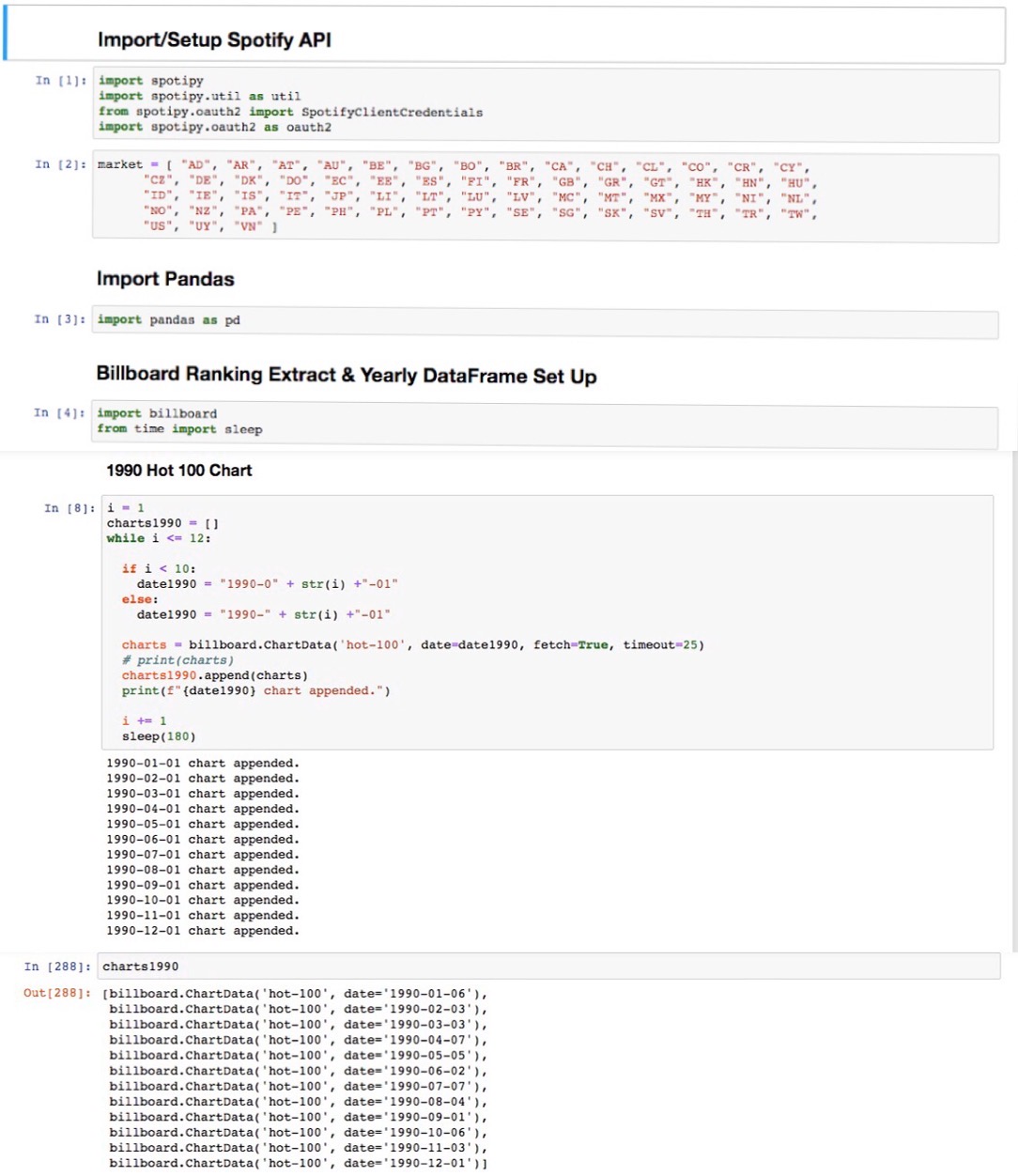1018x1176 pixels.
Task: Click the ChartData date='1990-12-01' output line
Action: (298, 1163)
